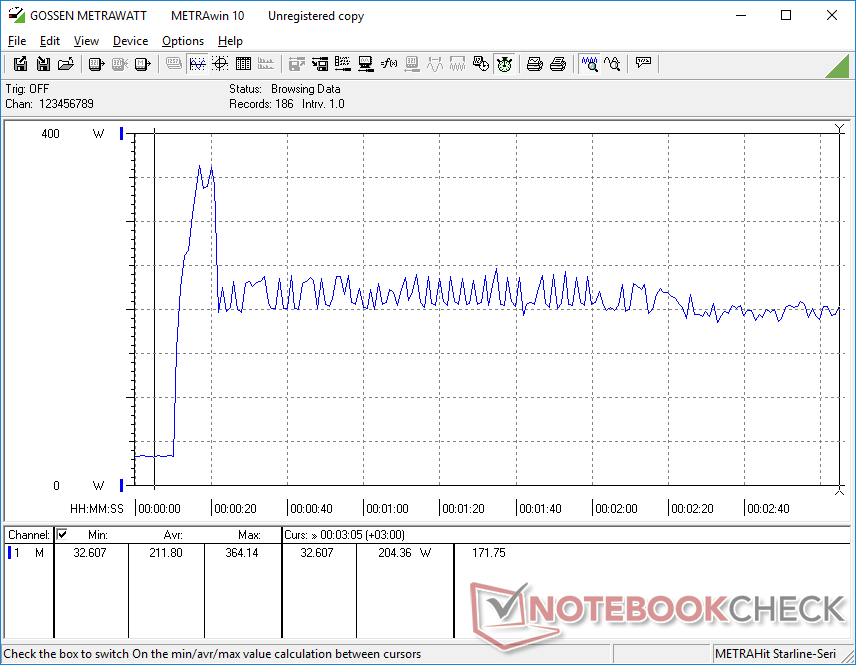Click the Intrv. 1.0 status text
The height and width of the screenshot is (665, 856).
tap(323, 104)
